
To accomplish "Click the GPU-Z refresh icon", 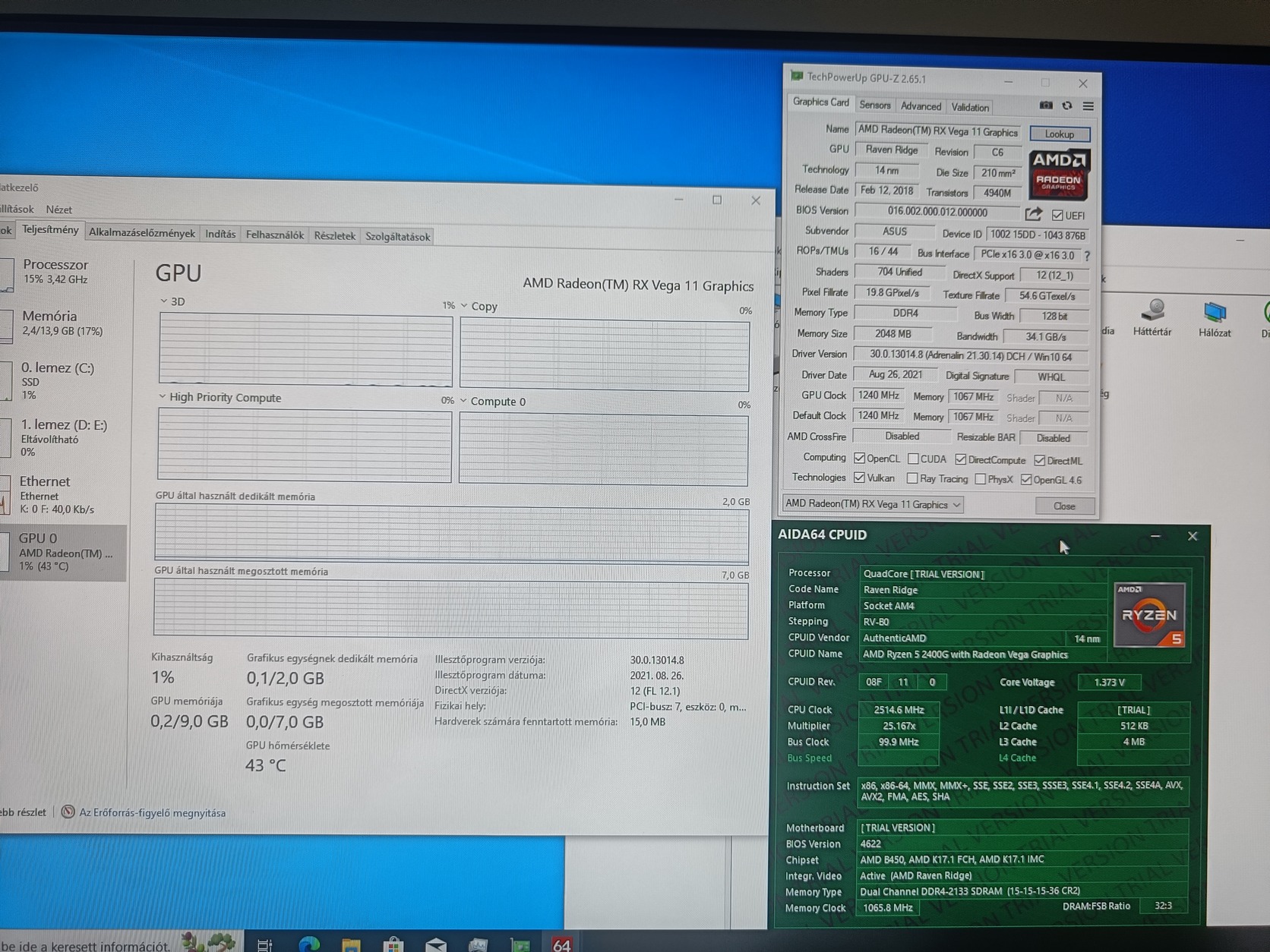I will pos(1067,106).
